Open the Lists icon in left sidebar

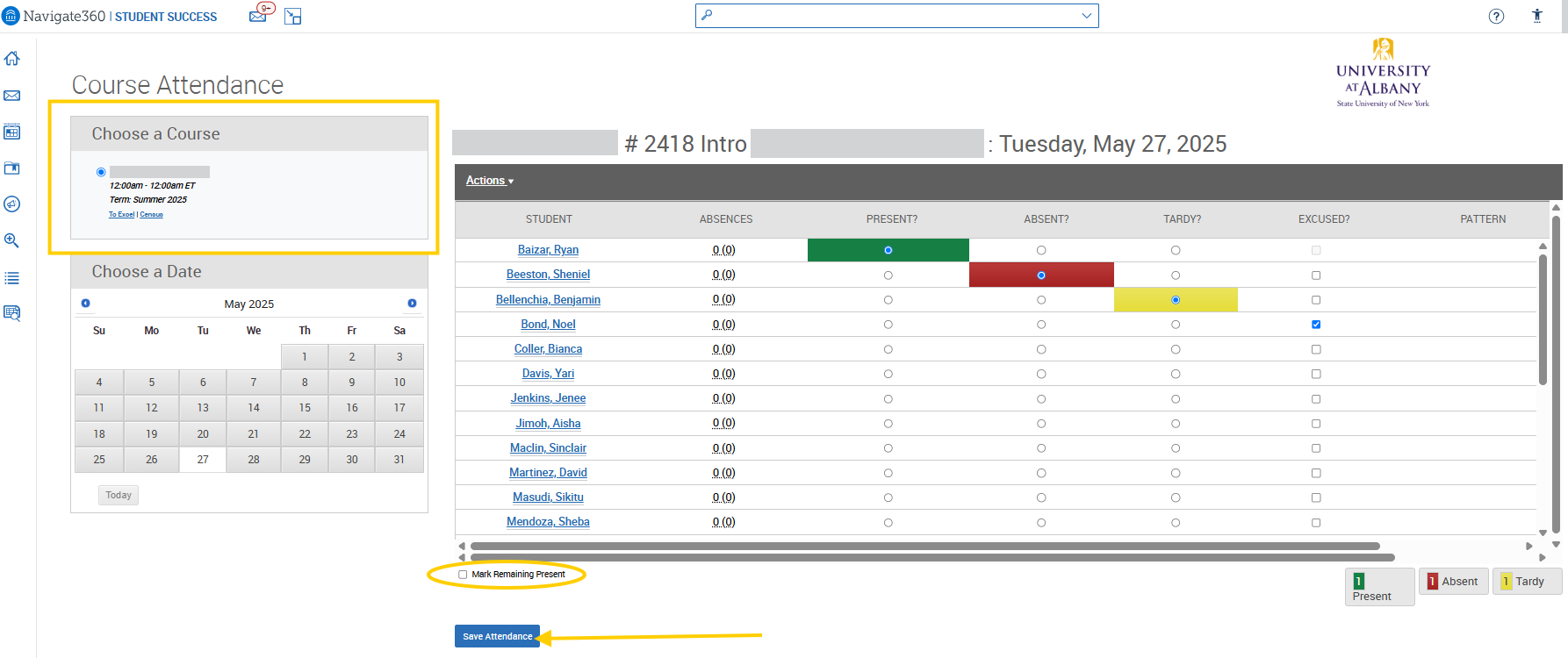coord(12,278)
